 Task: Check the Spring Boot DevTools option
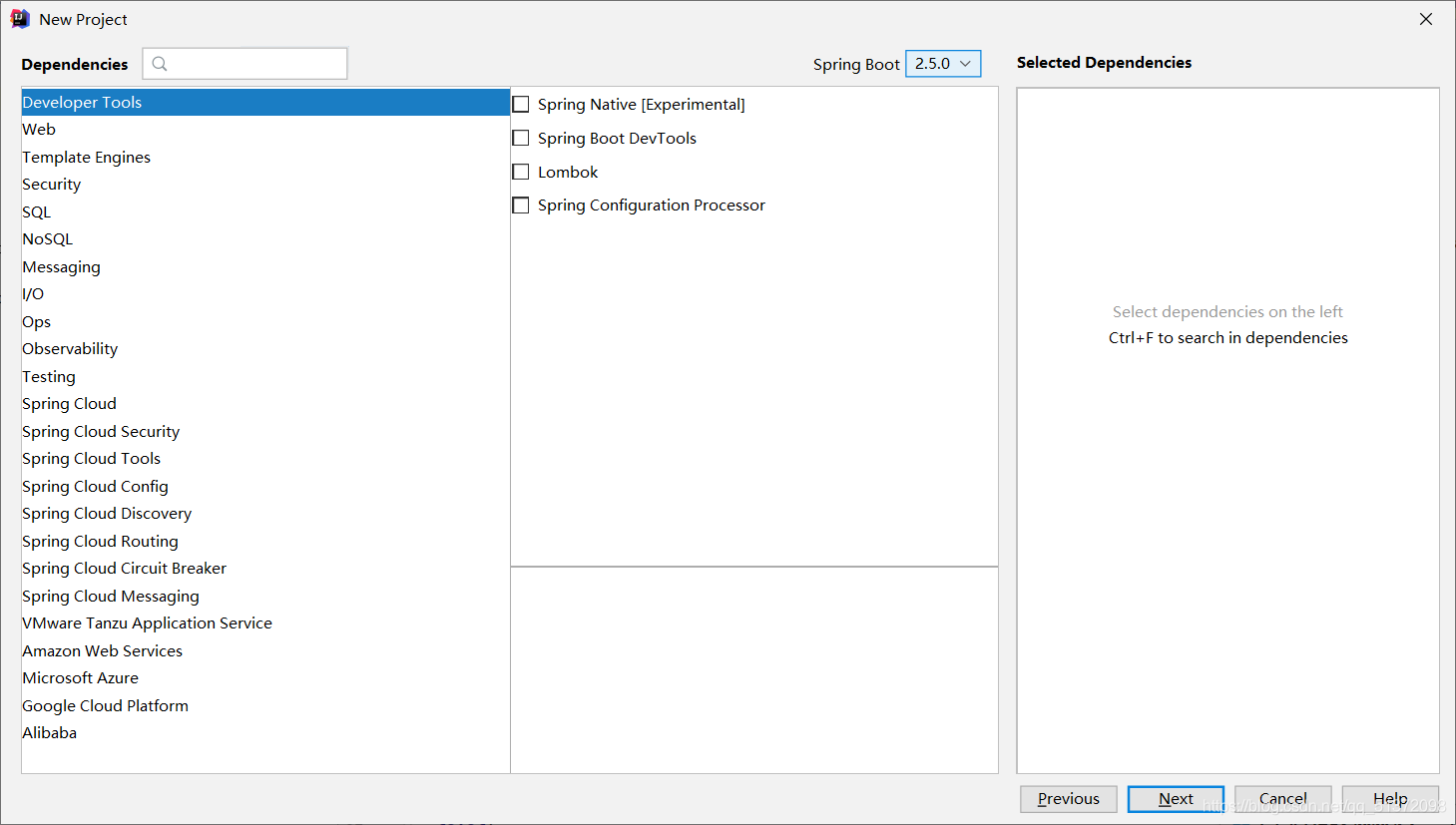521,139
